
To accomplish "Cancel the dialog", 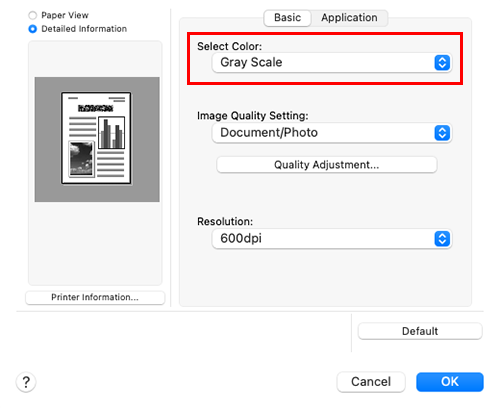I will coord(371,382).
